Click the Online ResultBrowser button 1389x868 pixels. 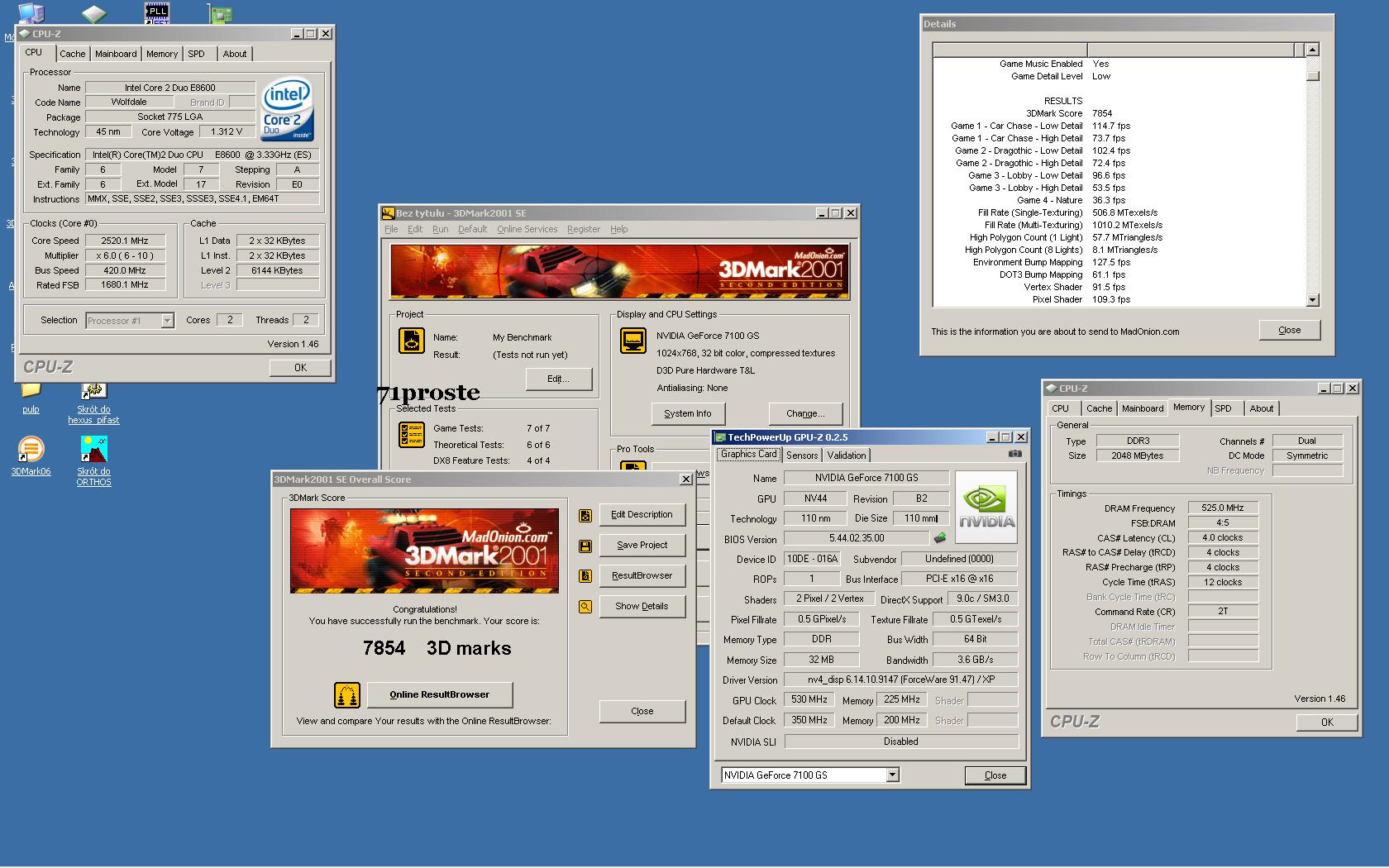click(439, 695)
